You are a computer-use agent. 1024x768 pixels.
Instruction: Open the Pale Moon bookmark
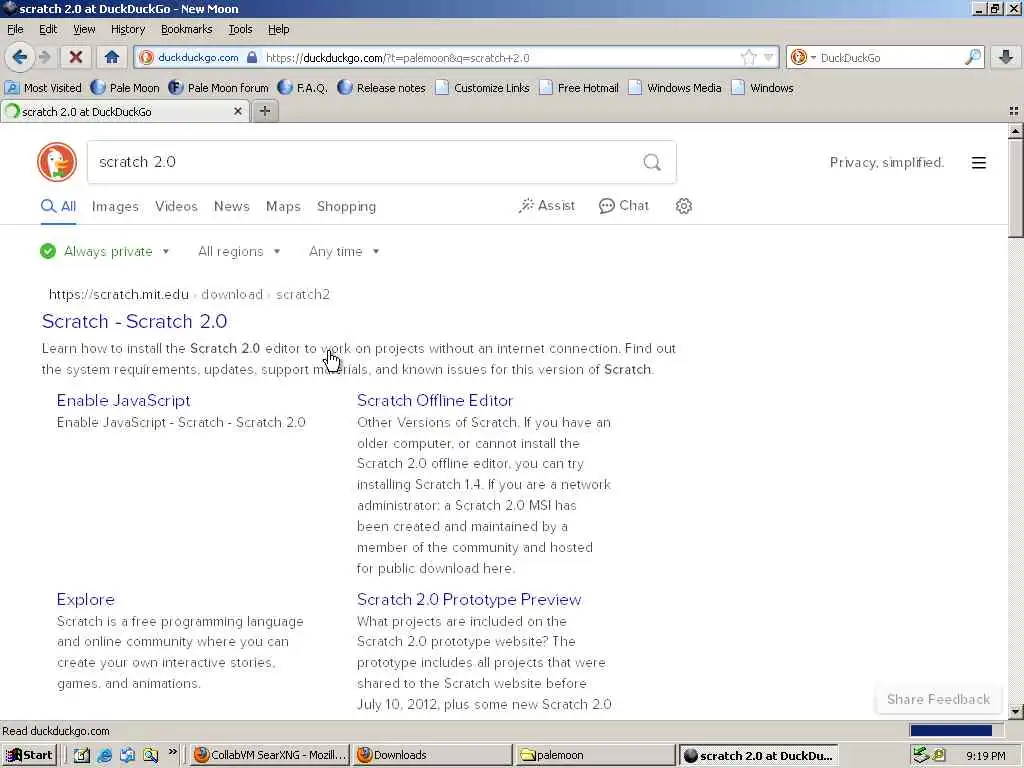[125, 88]
